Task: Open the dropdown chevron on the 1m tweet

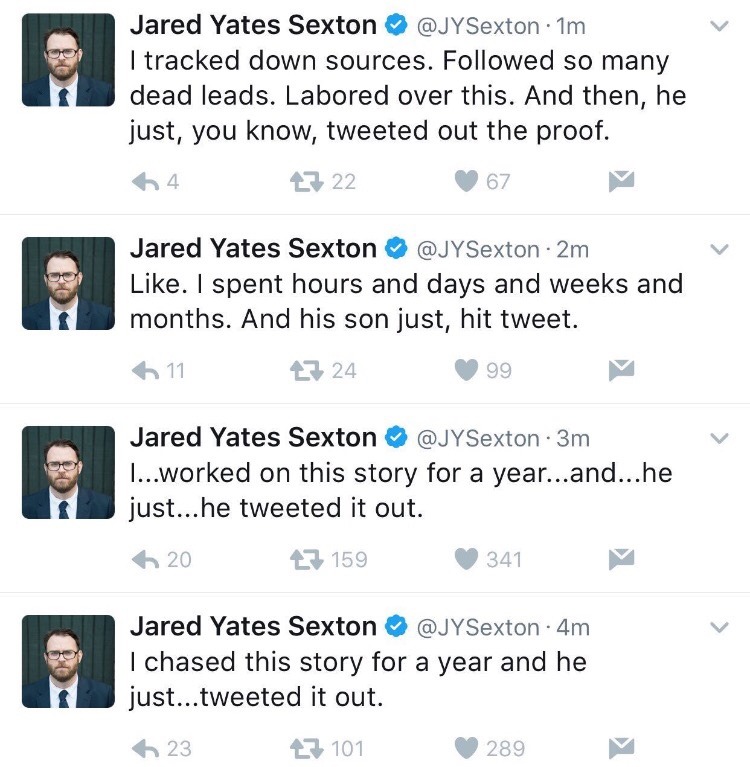Action: click(x=718, y=28)
